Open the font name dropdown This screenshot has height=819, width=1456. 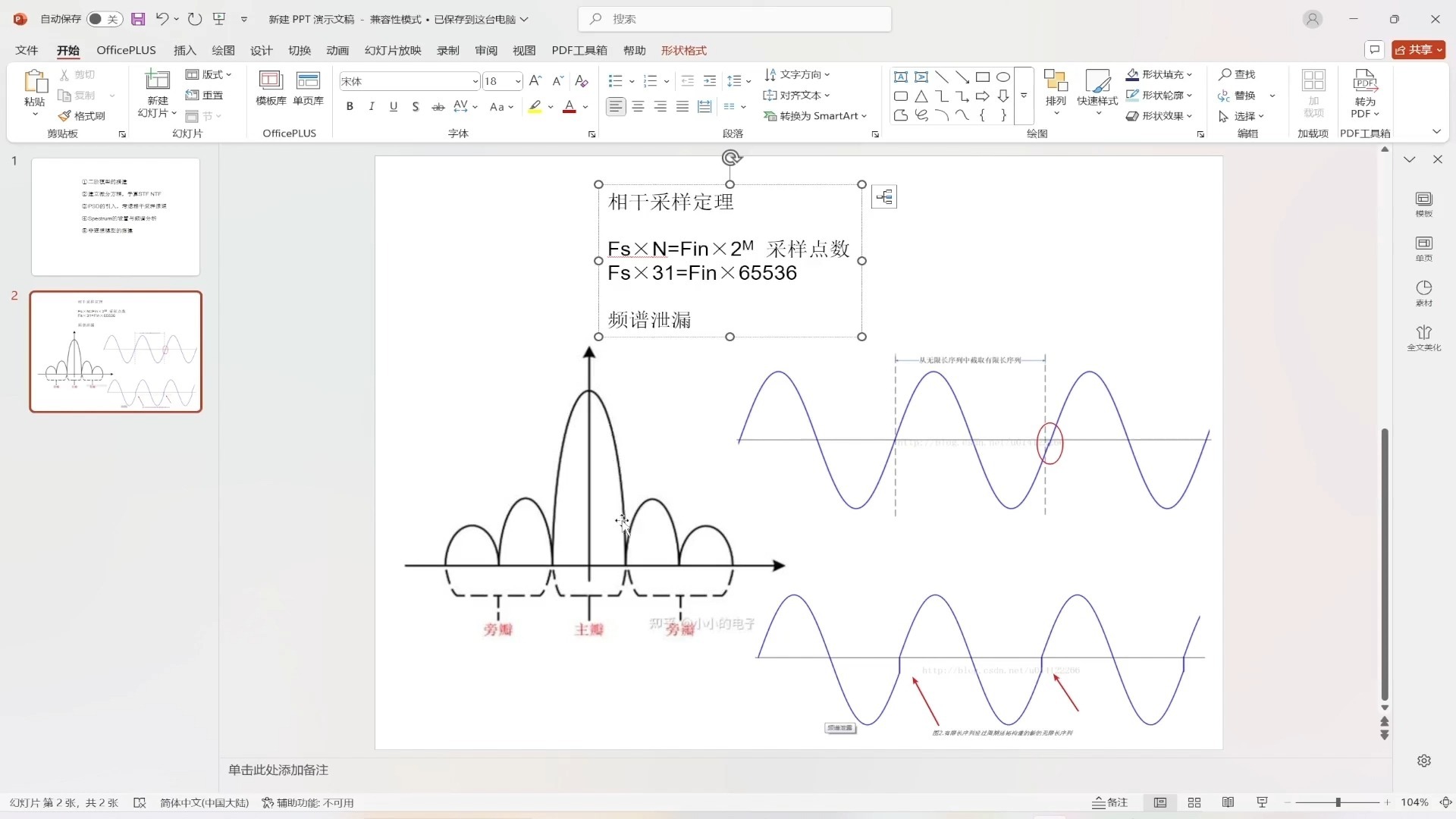click(x=475, y=81)
